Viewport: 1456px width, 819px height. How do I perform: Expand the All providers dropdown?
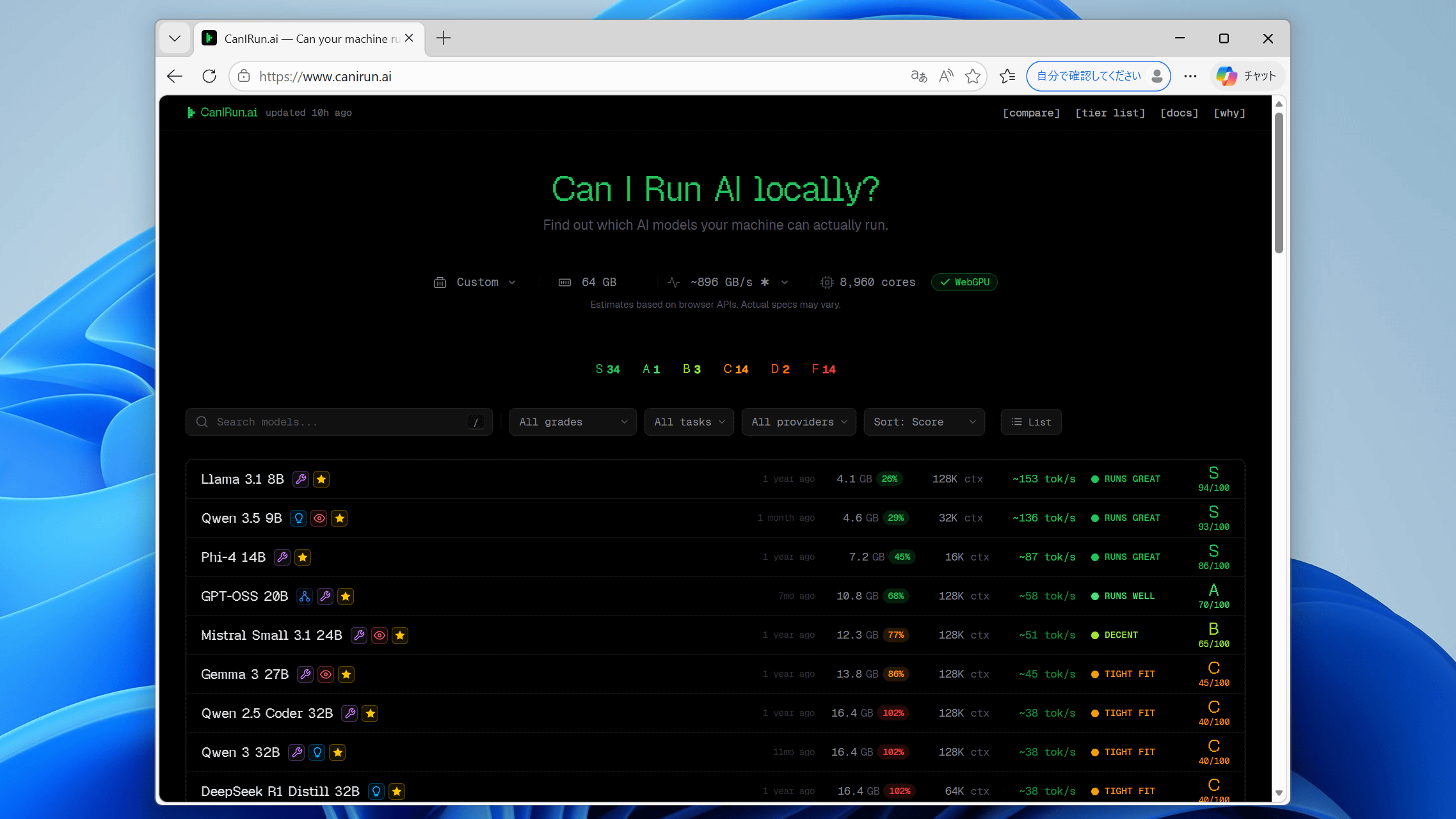coord(798,422)
